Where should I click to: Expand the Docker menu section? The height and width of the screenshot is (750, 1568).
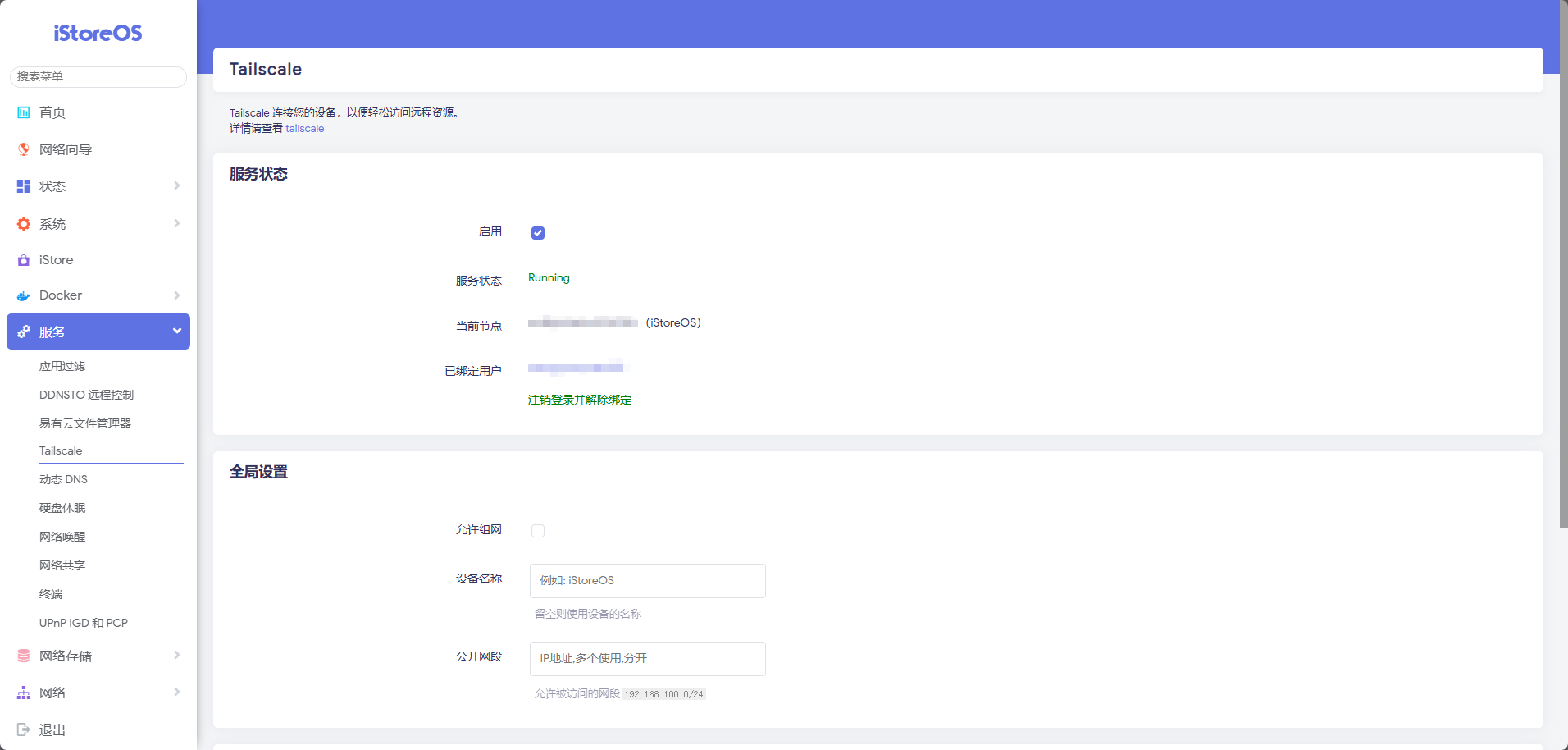(176, 295)
